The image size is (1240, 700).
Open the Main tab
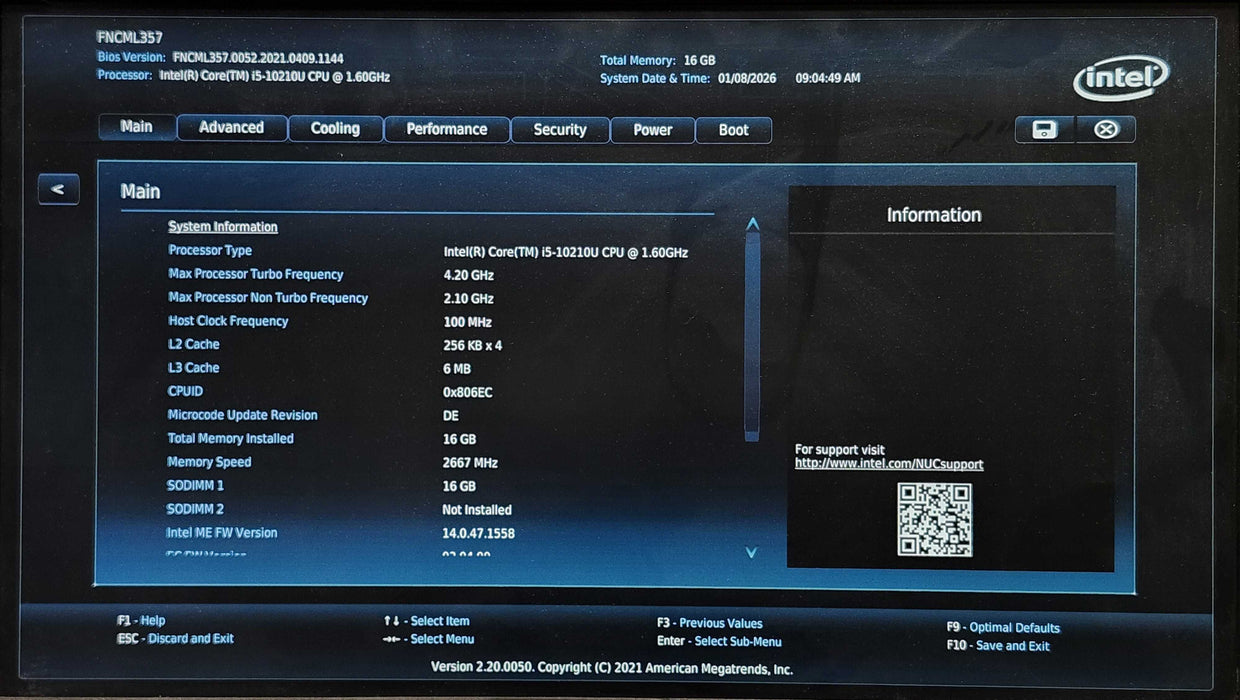coord(137,127)
